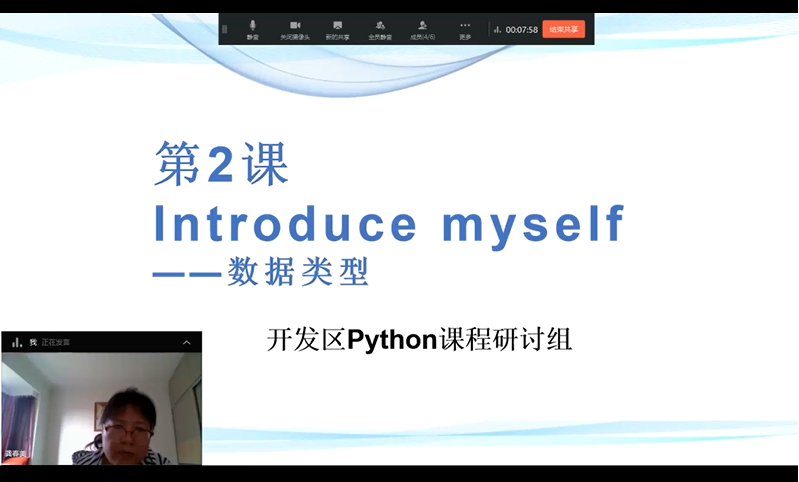The width and height of the screenshot is (799, 482).
Task: Click the 开发区Python课程研讨组 text line
Action: 419,340
